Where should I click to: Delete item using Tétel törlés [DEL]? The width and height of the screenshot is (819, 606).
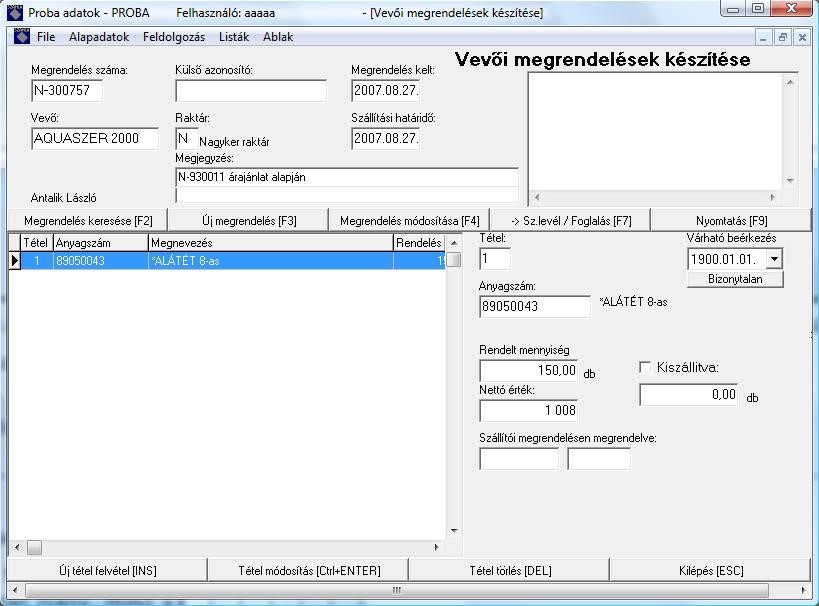[x=510, y=570]
